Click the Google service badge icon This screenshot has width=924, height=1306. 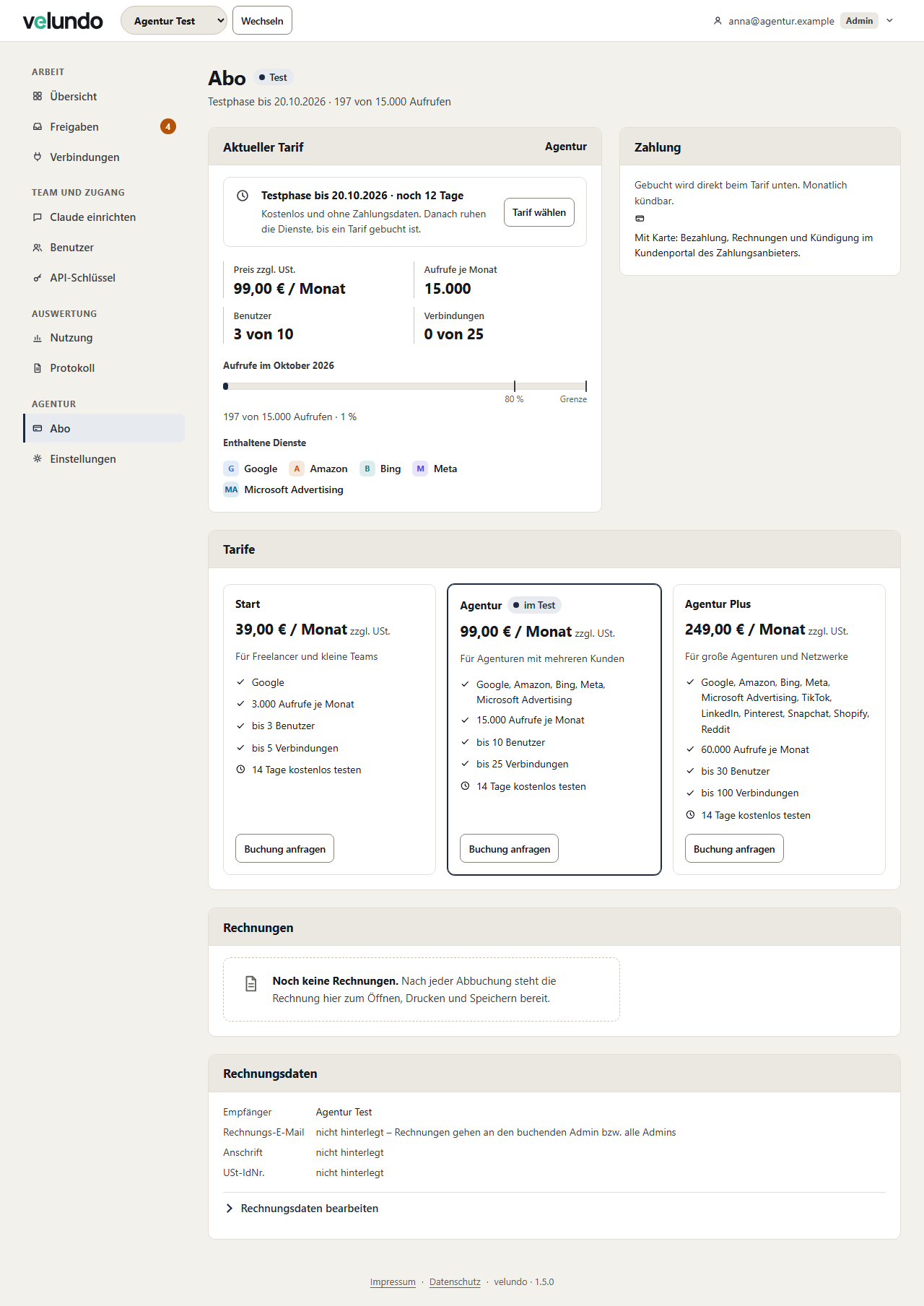231,469
